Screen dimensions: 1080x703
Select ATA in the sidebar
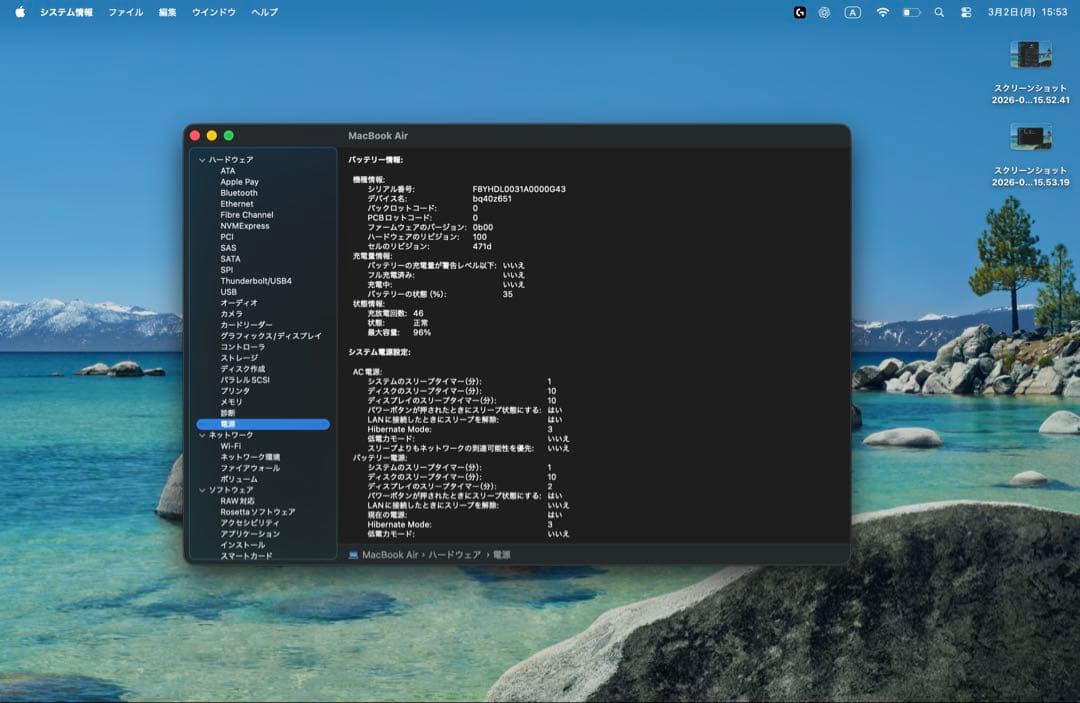[x=227, y=171]
